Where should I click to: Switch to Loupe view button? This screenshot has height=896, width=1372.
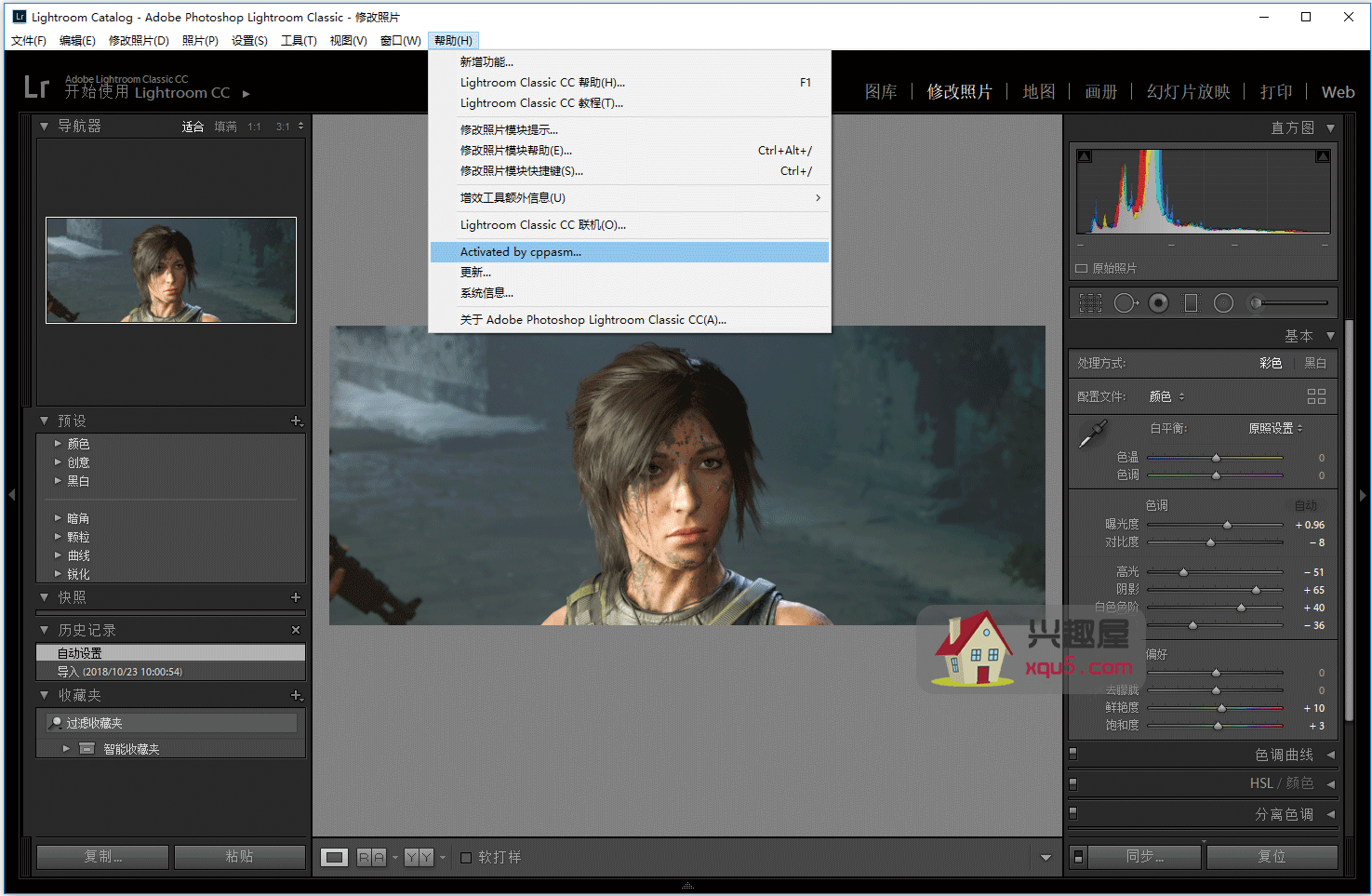coord(335,857)
